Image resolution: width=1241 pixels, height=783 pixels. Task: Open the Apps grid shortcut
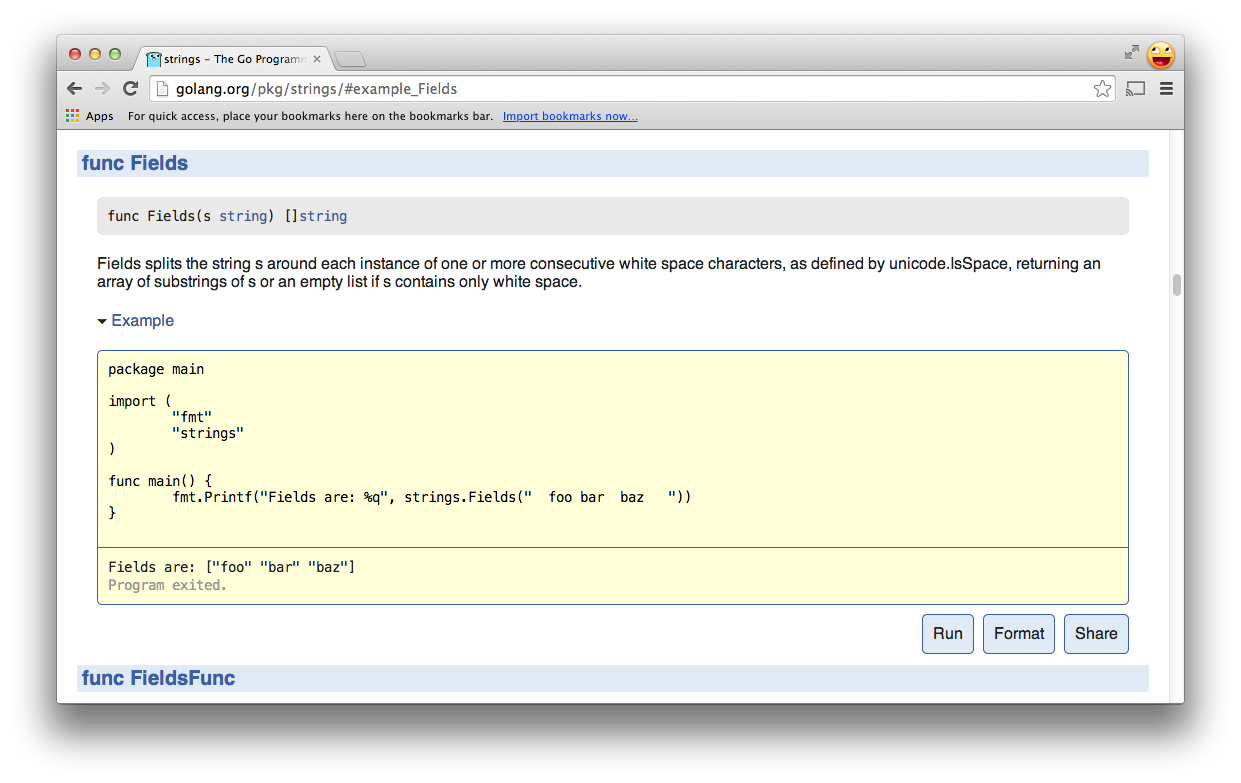click(x=90, y=116)
